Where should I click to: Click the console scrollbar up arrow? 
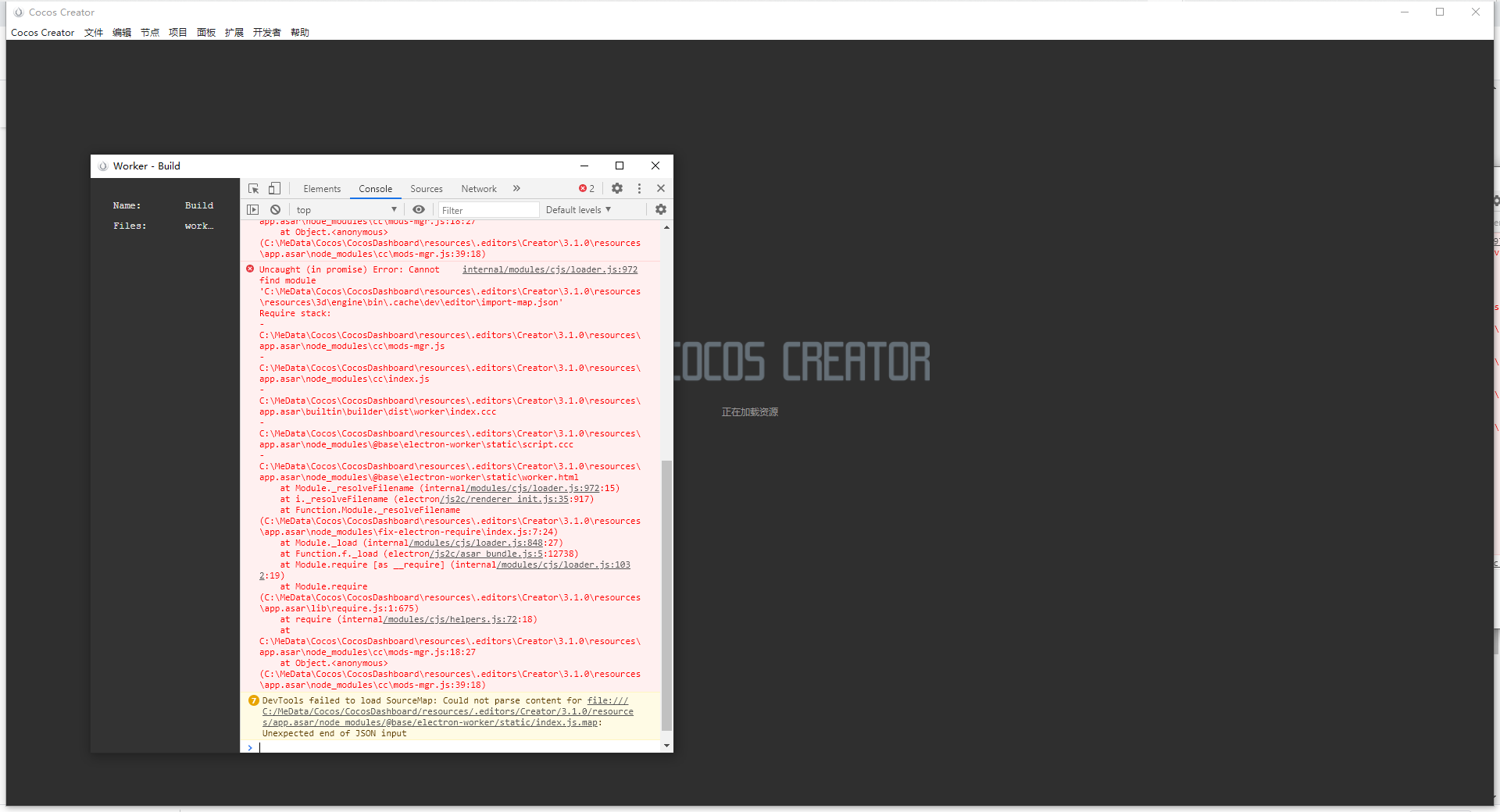pos(666,227)
